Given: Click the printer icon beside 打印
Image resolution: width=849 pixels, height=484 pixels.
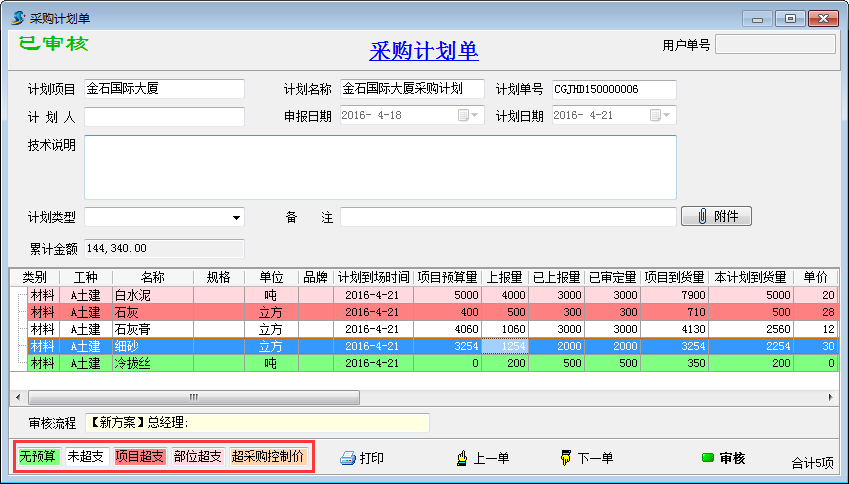Looking at the screenshot, I should [x=348, y=458].
